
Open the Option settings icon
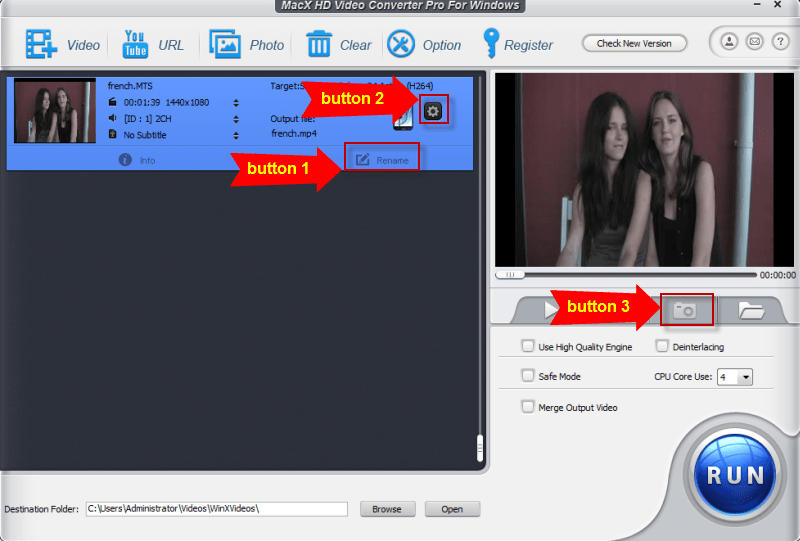click(x=401, y=44)
